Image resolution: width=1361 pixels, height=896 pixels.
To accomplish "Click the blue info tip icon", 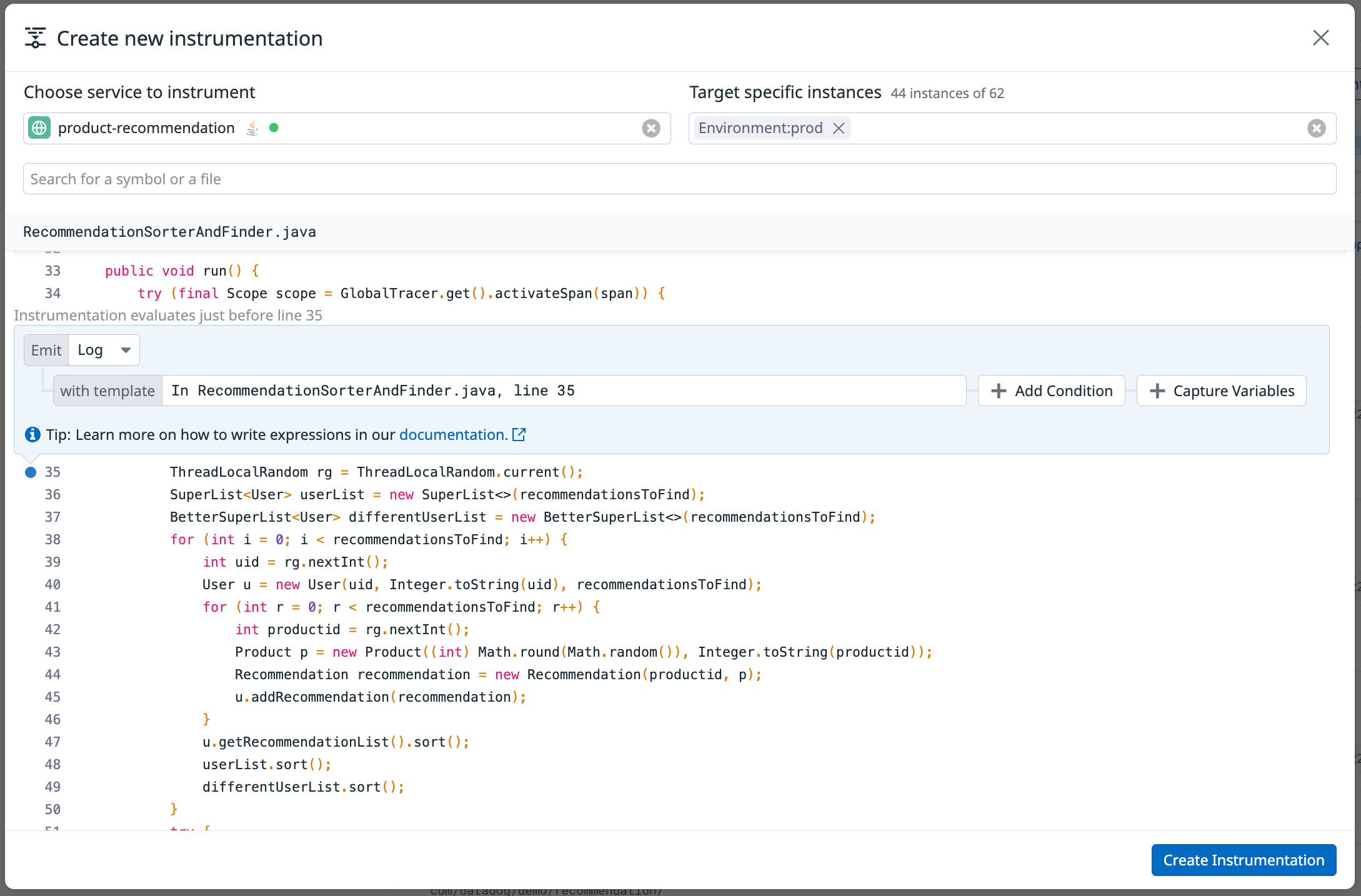I will [x=32, y=434].
